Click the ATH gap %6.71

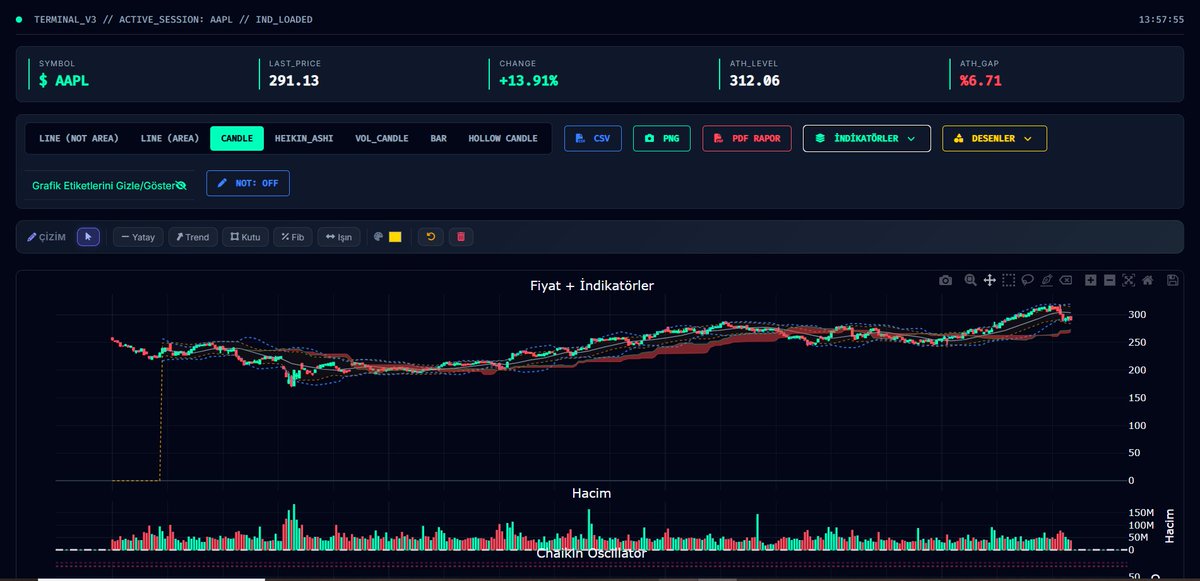pos(981,81)
